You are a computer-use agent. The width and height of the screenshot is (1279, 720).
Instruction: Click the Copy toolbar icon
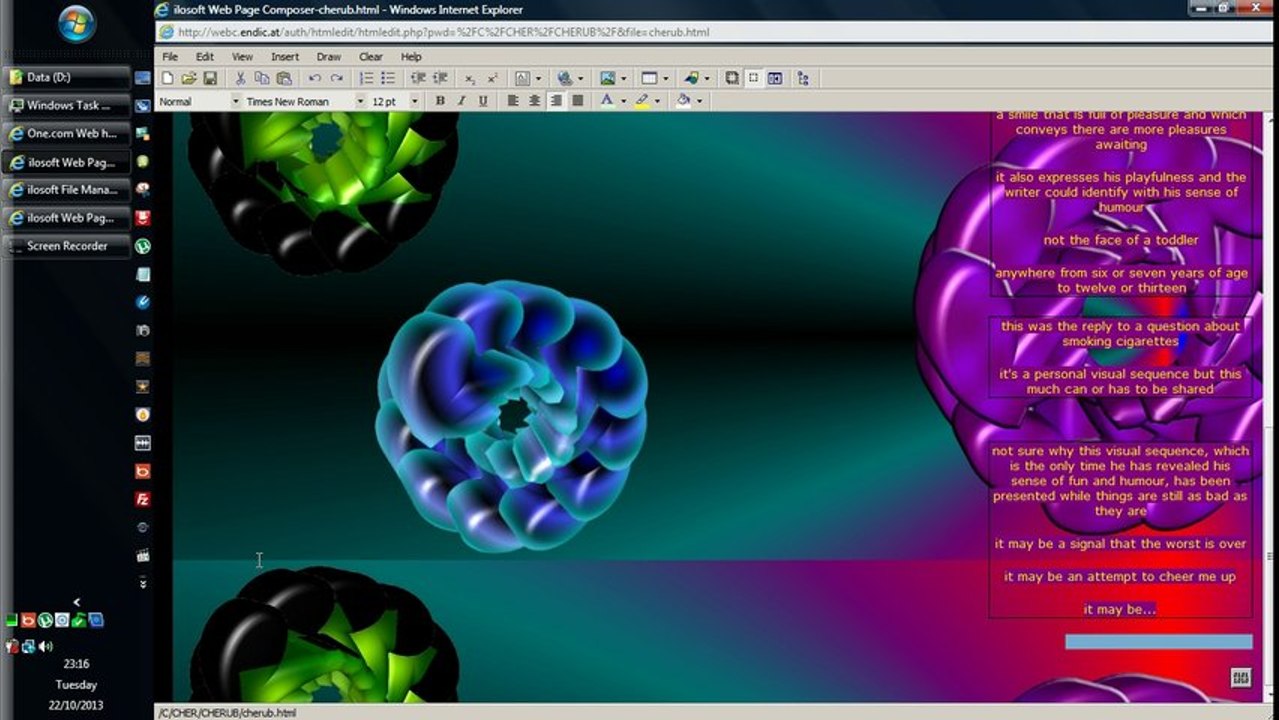pos(262,78)
